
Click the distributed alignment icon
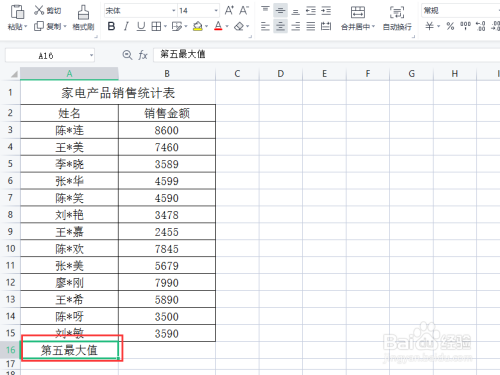(326, 26)
